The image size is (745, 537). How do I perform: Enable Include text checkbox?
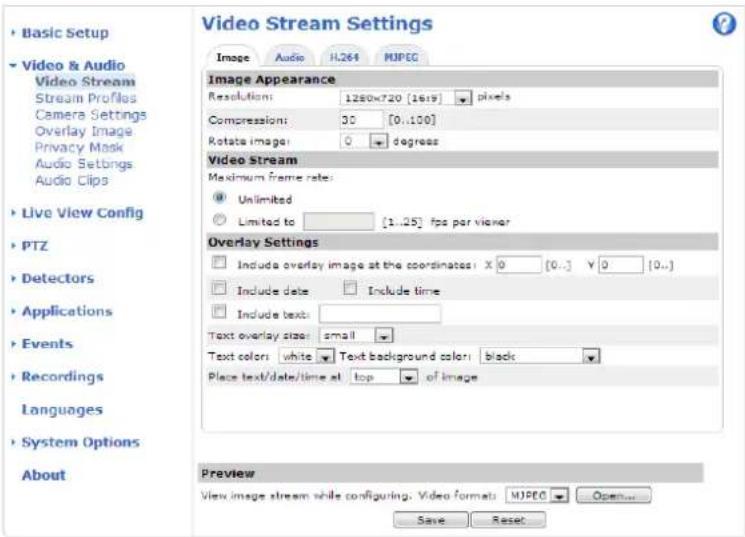tap(219, 312)
